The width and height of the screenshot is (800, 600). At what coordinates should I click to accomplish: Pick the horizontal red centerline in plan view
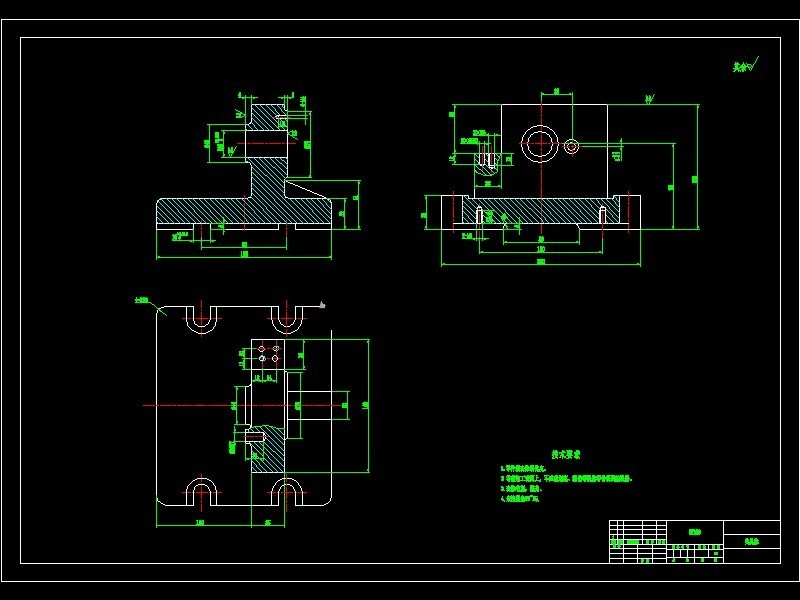tap(245, 406)
